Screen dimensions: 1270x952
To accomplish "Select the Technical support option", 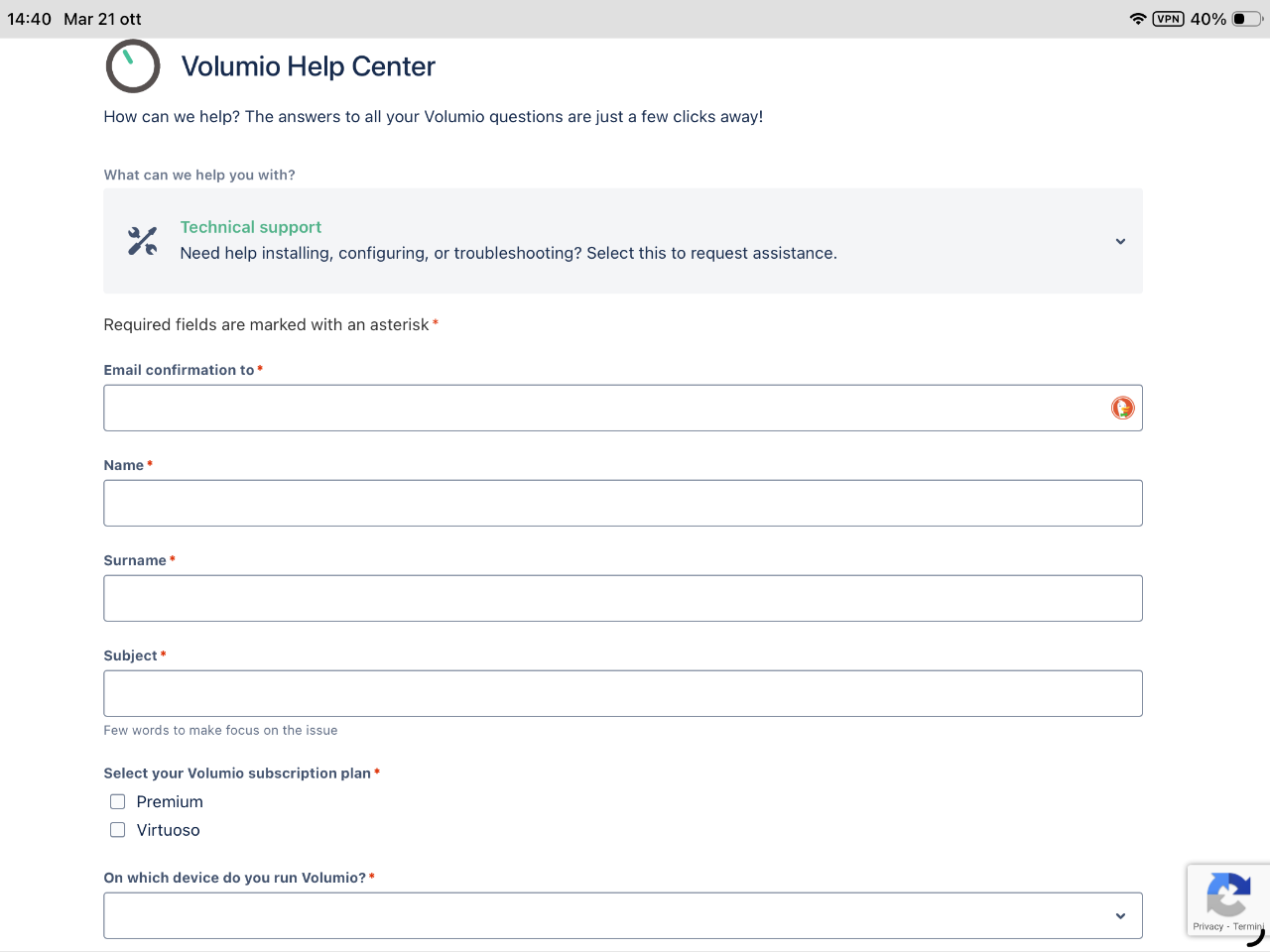I will coord(251,227).
